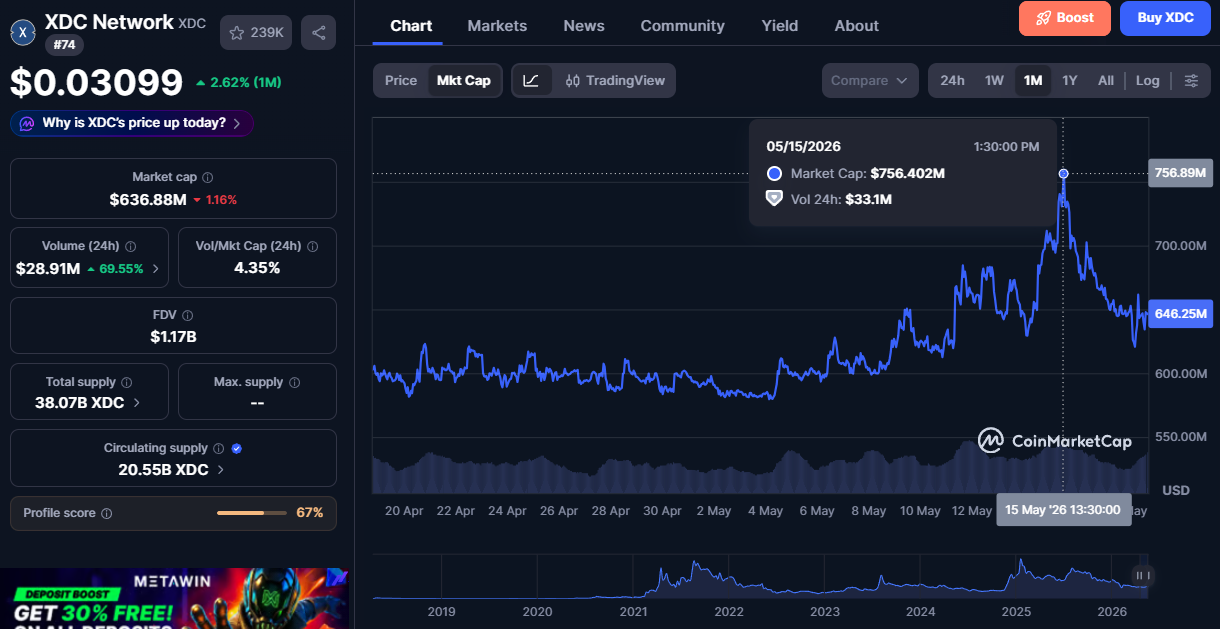
Task: Click Total supply info icon
Action: tap(126, 382)
